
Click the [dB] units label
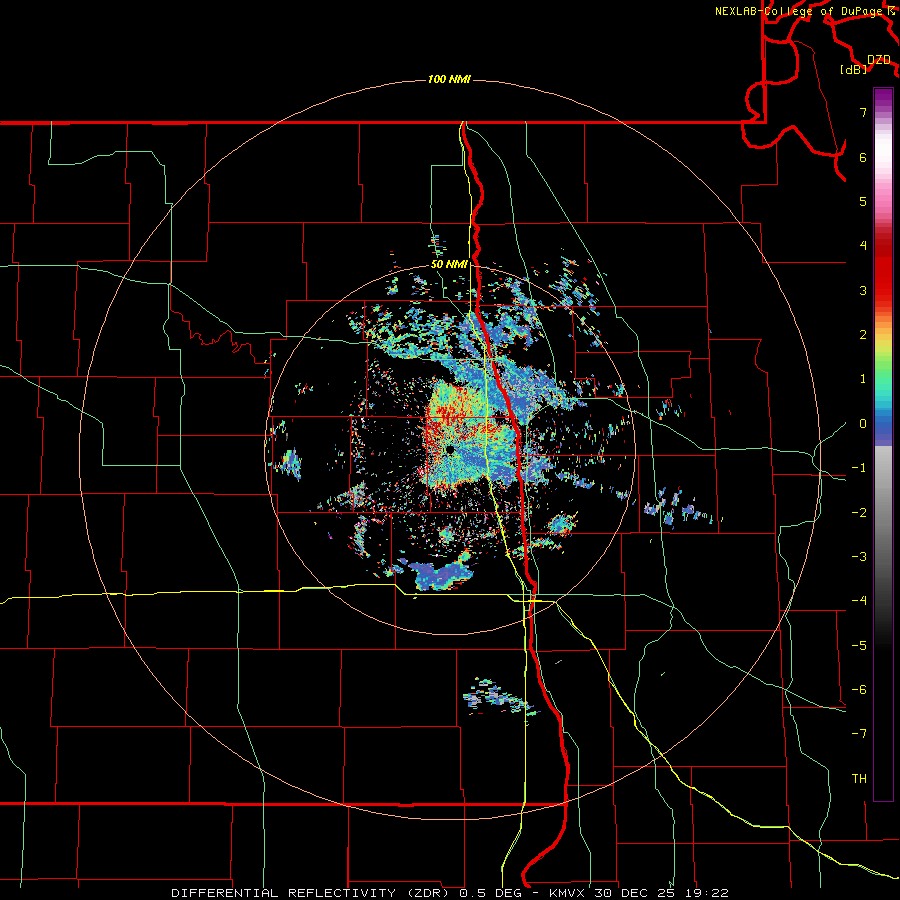[854, 69]
